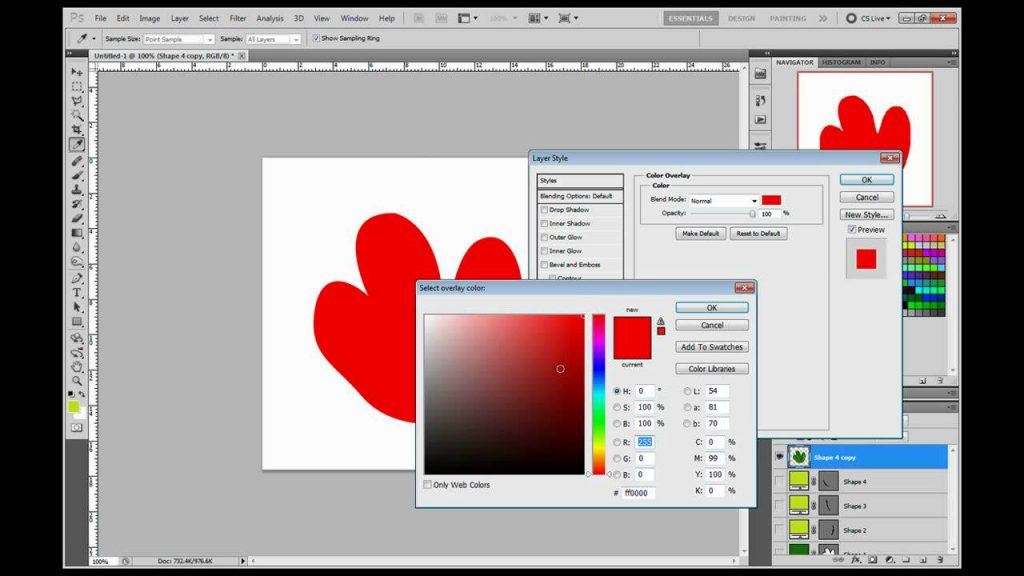Click Add To Swatches button
Screen dimensions: 1024x576
tap(712, 347)
